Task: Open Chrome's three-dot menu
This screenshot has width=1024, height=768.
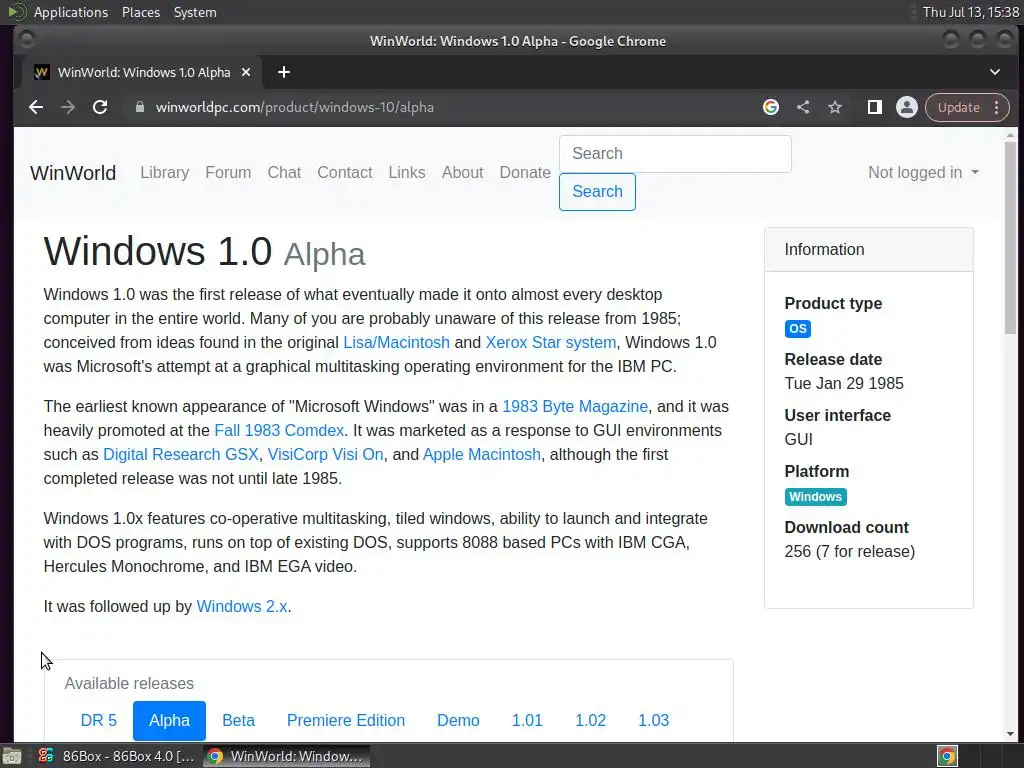Action: (997, 107)
